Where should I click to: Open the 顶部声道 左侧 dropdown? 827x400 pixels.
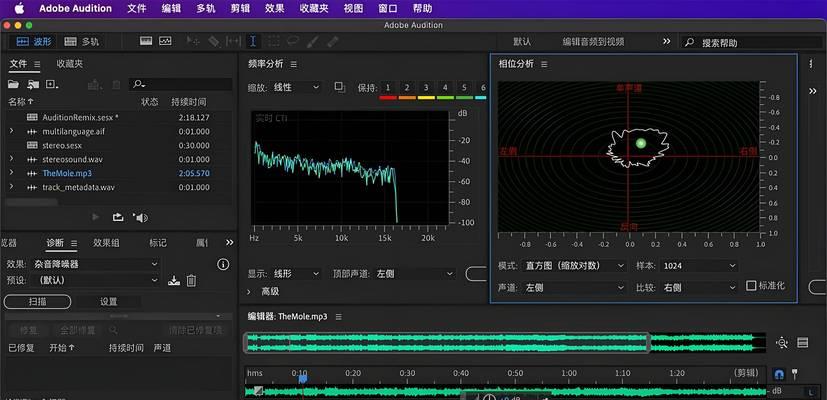click(x=414, y=274)
